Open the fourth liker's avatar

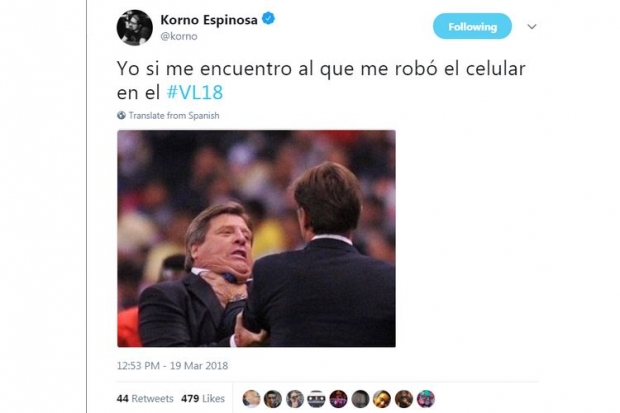(316, 399)
